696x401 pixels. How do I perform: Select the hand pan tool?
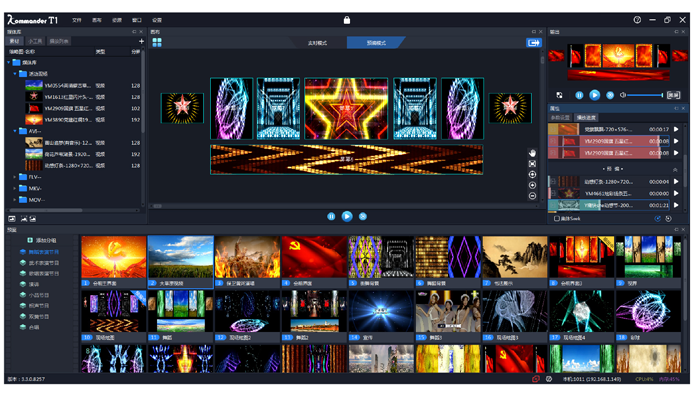click(x=533, y=153)
